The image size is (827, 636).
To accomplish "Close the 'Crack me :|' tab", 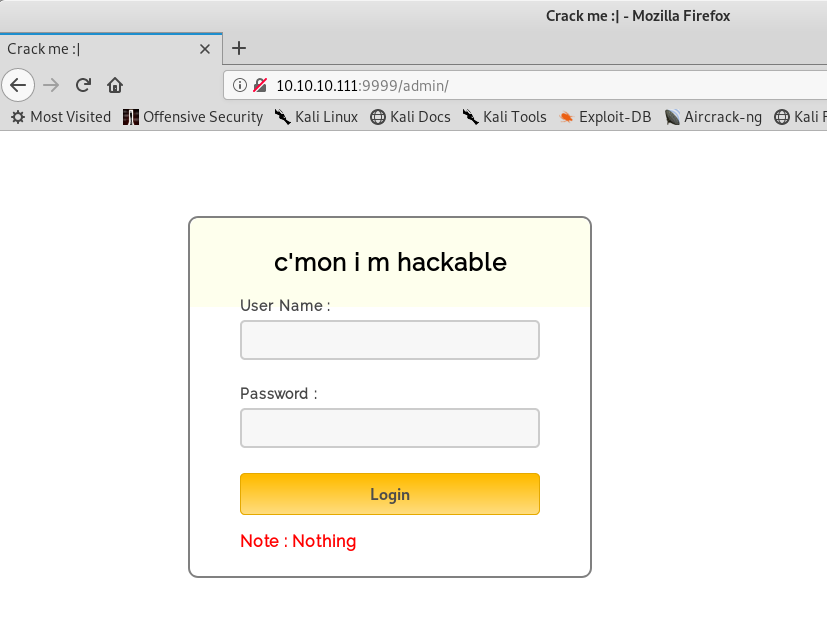I will click(205, 49).
